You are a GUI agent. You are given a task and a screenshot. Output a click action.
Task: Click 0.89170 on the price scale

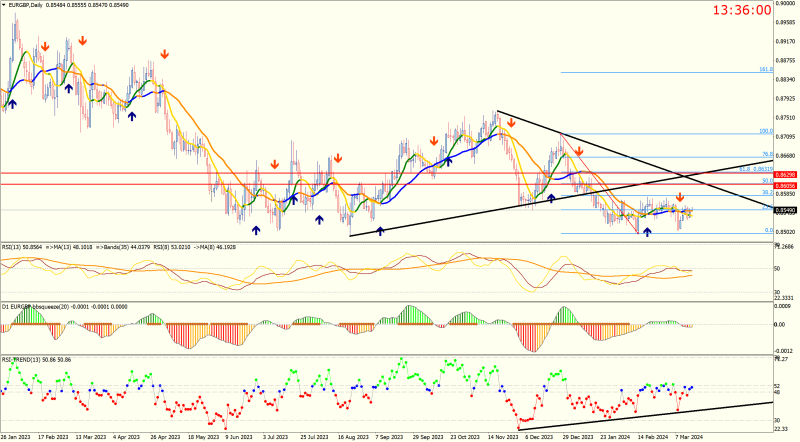785,41
